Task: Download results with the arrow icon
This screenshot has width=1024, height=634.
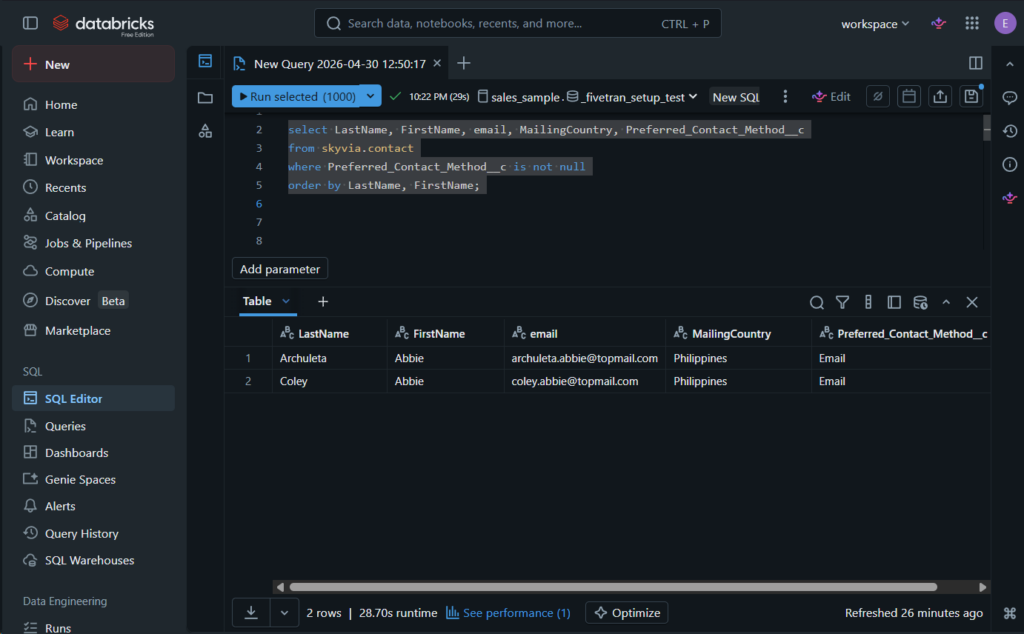Action: (x=251, y=612)
